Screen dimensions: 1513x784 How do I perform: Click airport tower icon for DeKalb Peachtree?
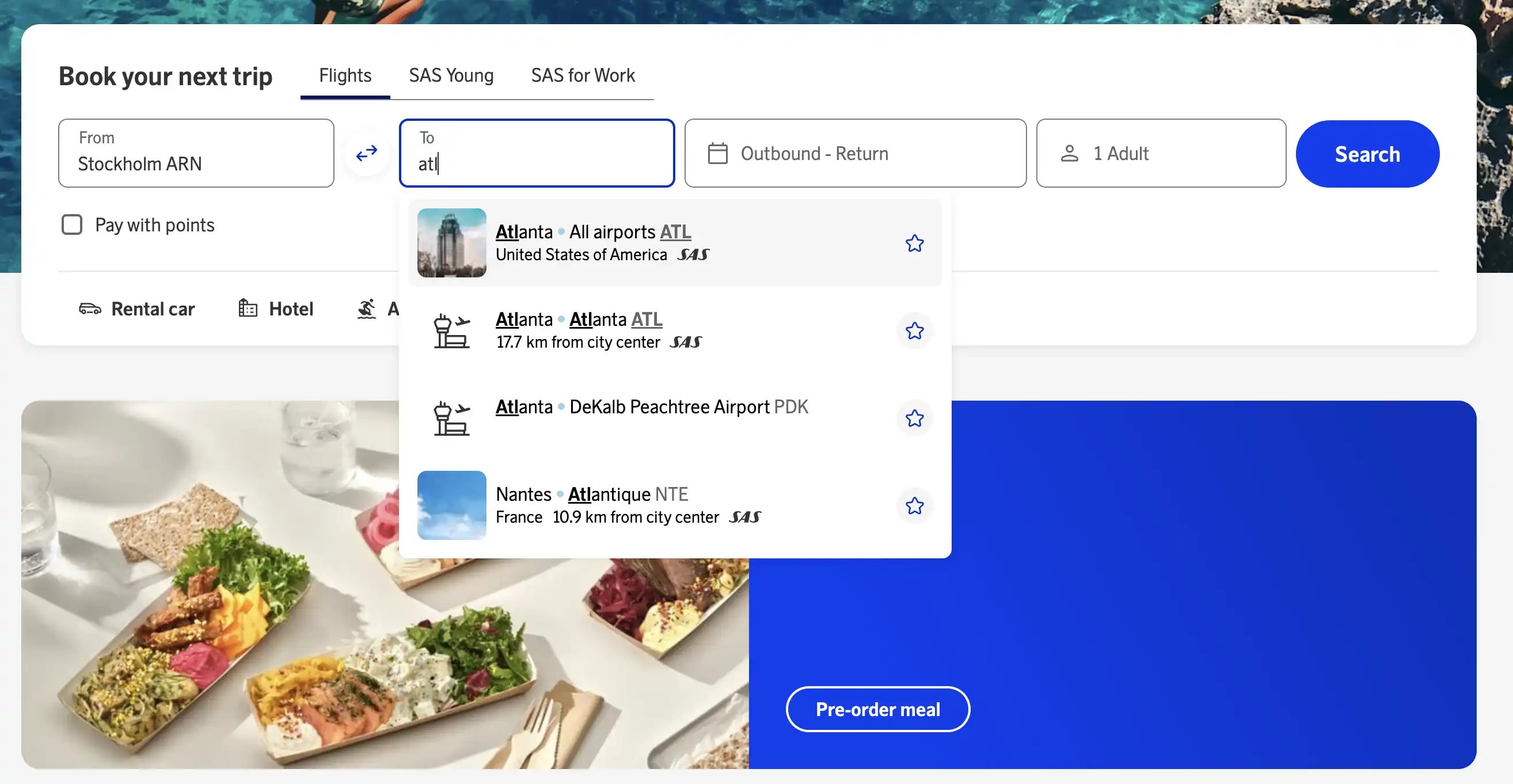pos(452,418)
